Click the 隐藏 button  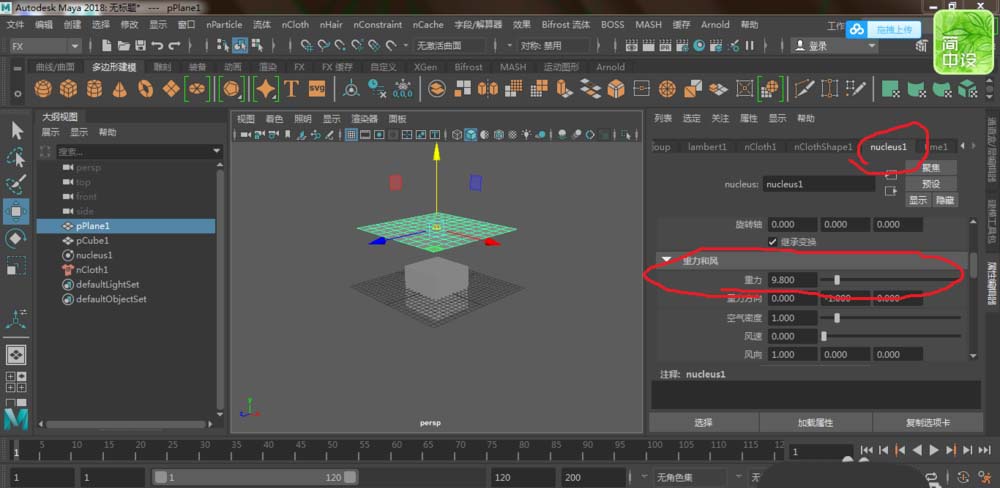(945, 200)
